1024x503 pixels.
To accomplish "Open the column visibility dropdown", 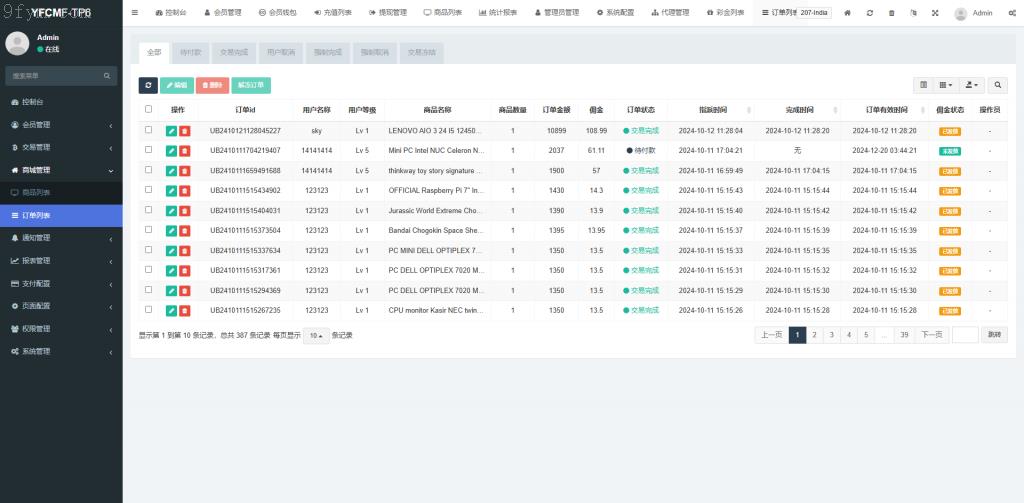I will pos(946,86).
